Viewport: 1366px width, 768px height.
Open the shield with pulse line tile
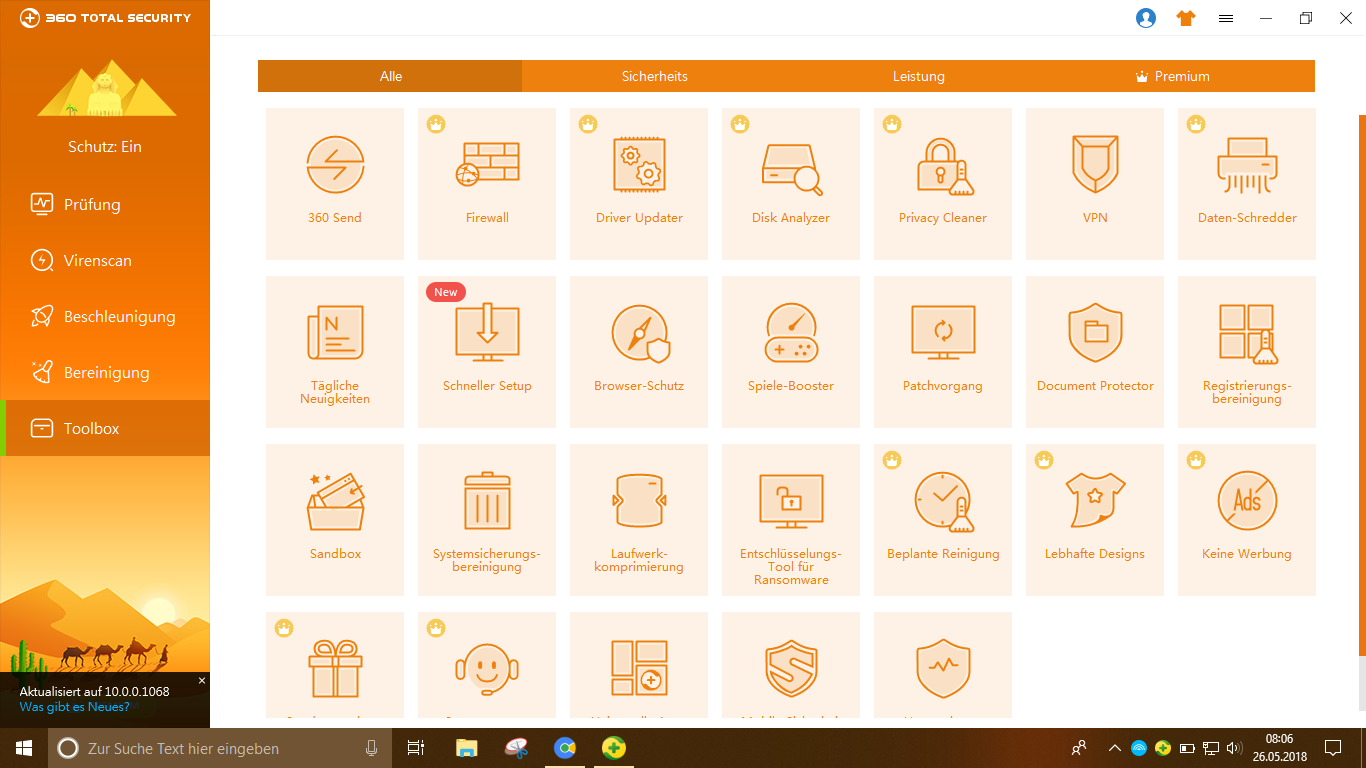(x=943, y=665)
